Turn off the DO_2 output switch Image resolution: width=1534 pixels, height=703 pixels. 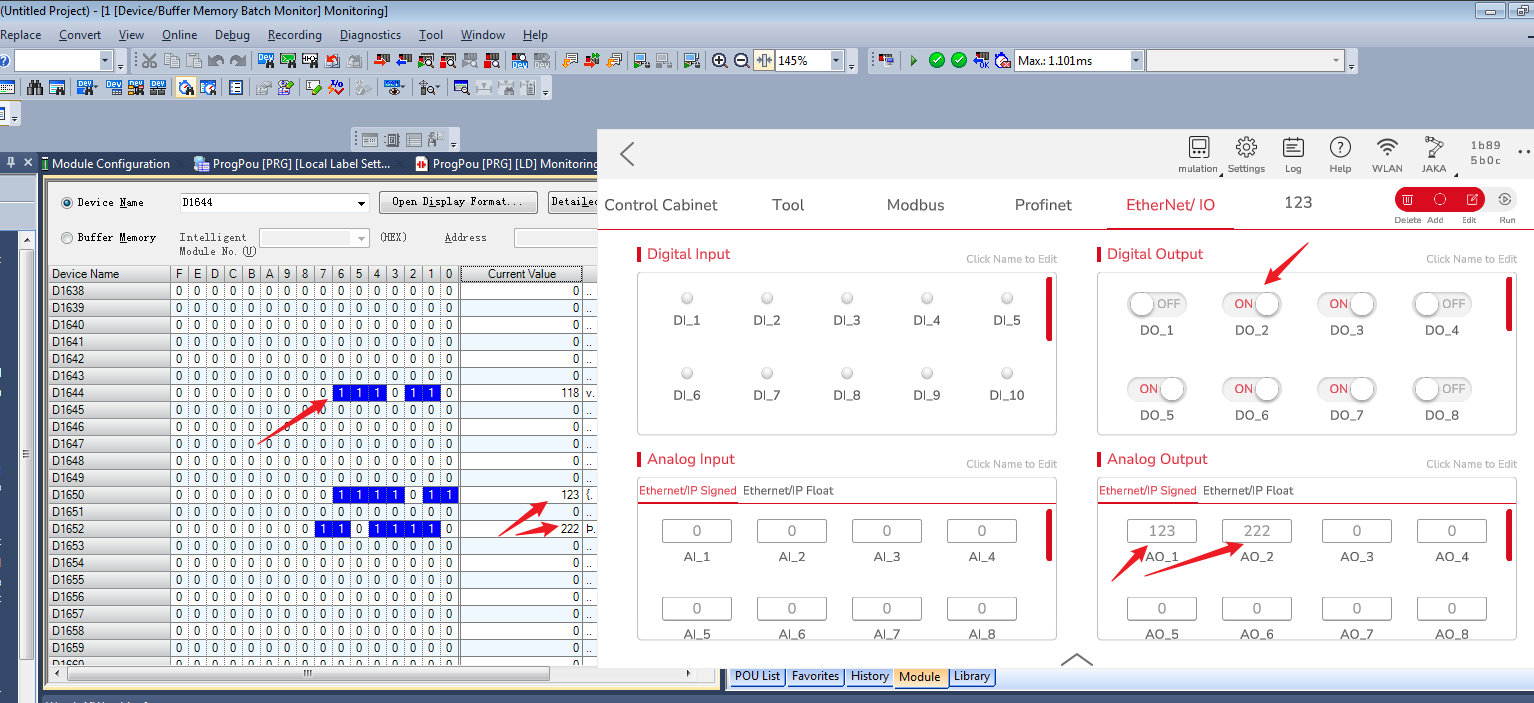[1251, 304]
